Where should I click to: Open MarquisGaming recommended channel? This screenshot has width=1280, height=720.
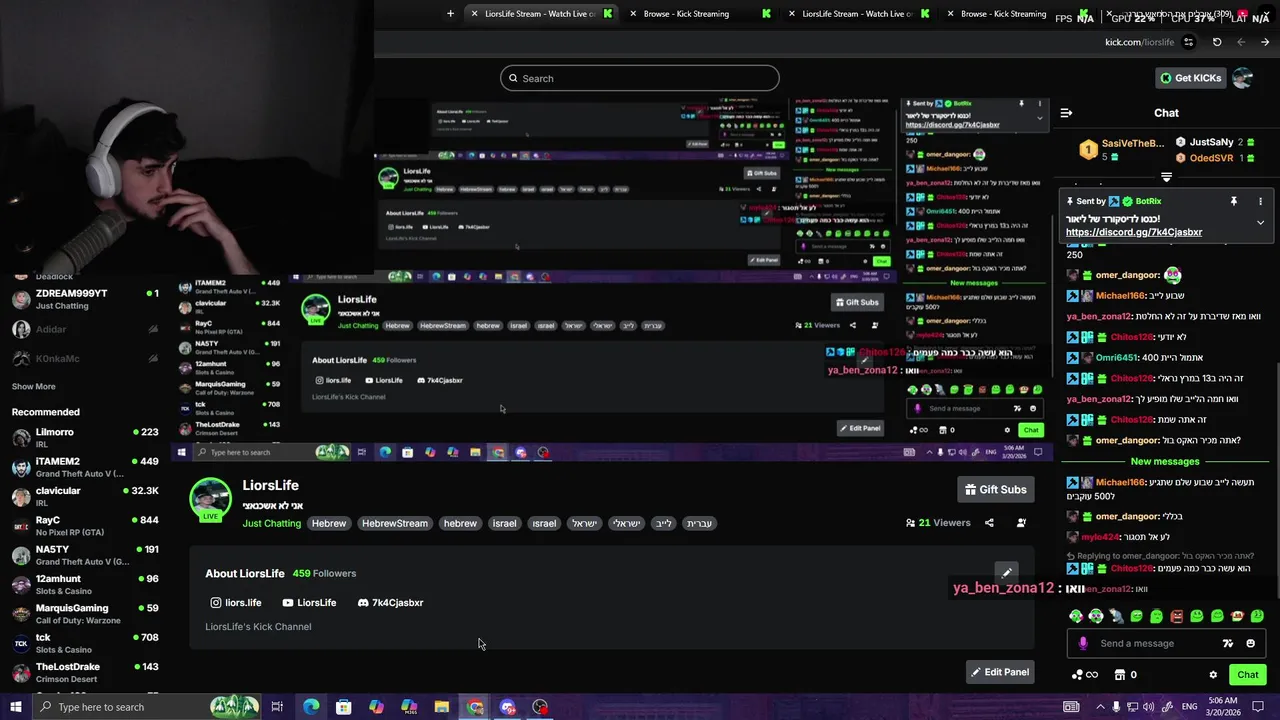click(85, 613)
